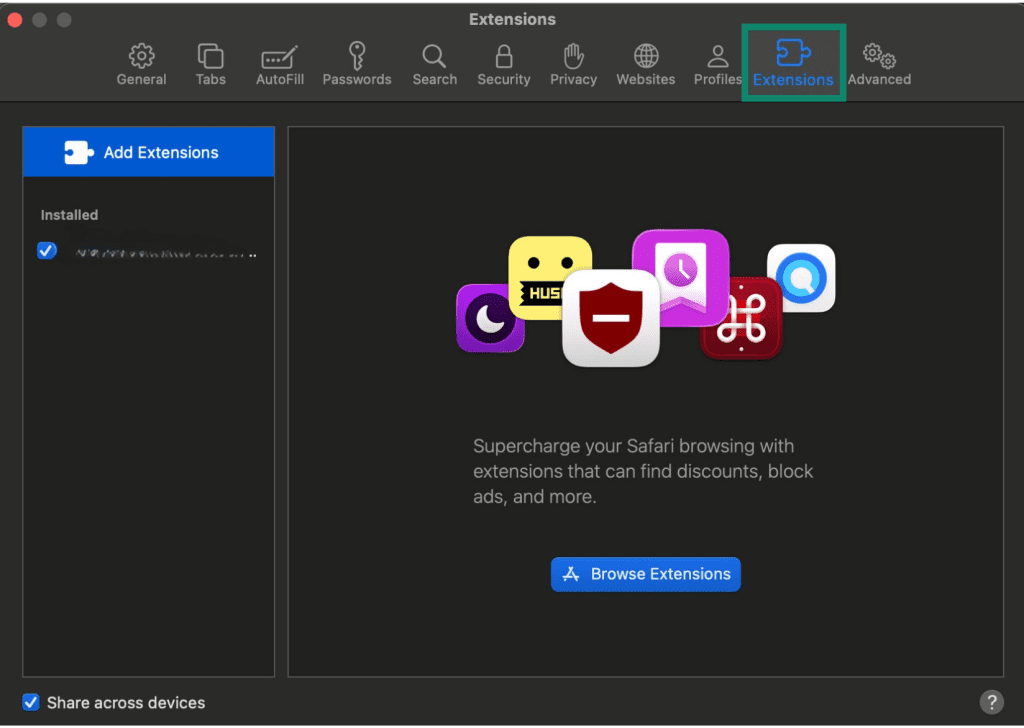Uncheck the installed extension checkbox
Screen dimensions: 1024x728
[x=47, y=251]
